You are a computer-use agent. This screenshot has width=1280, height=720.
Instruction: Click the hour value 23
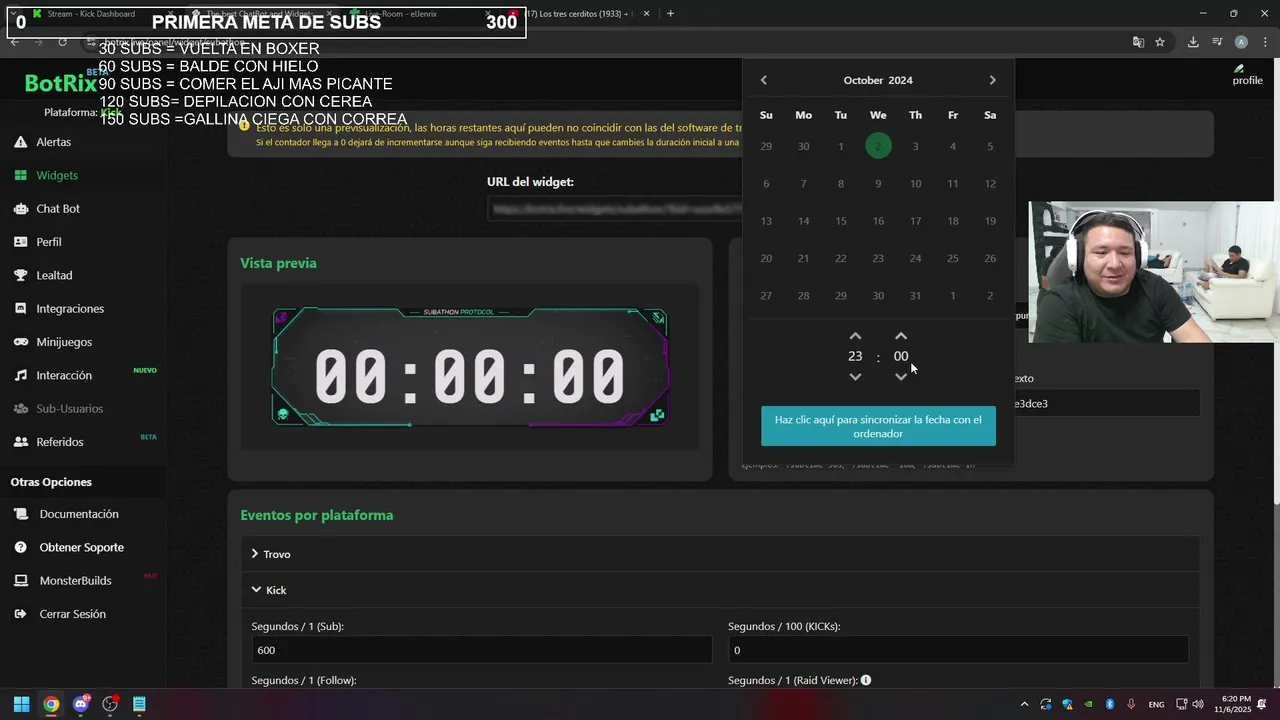855,356
